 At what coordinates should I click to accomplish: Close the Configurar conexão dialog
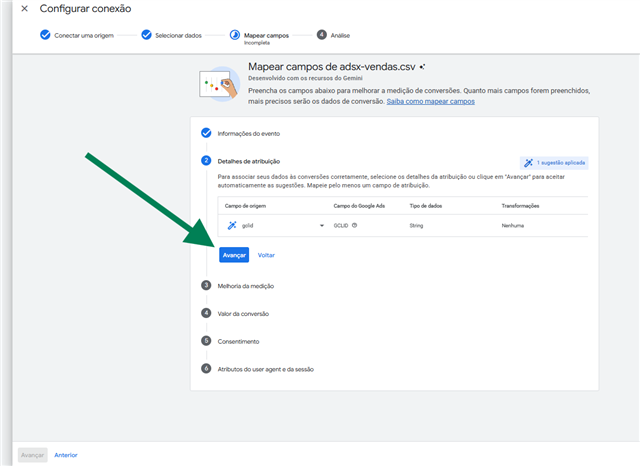(24, 9)
